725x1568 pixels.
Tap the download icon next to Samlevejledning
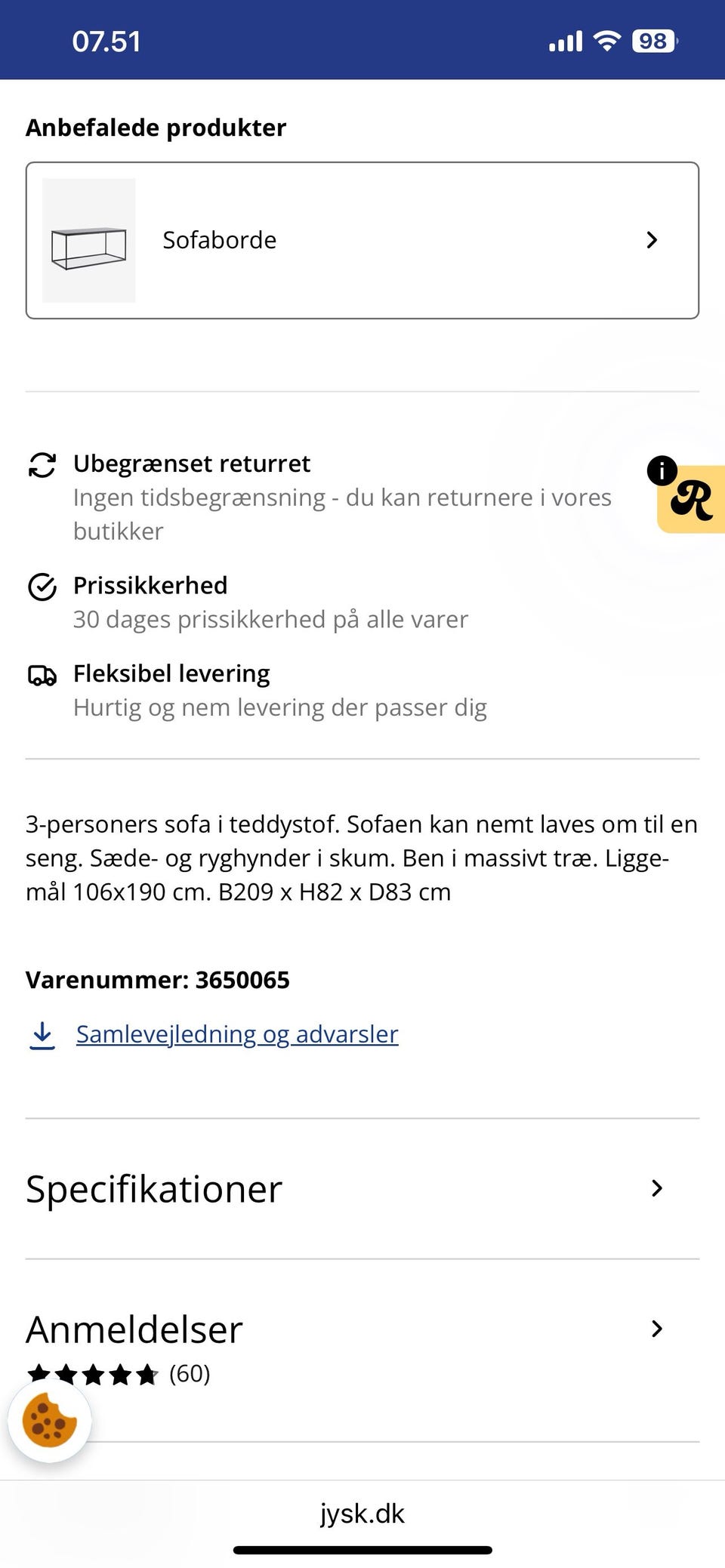pyautogui.click(x=42, y=1034)
